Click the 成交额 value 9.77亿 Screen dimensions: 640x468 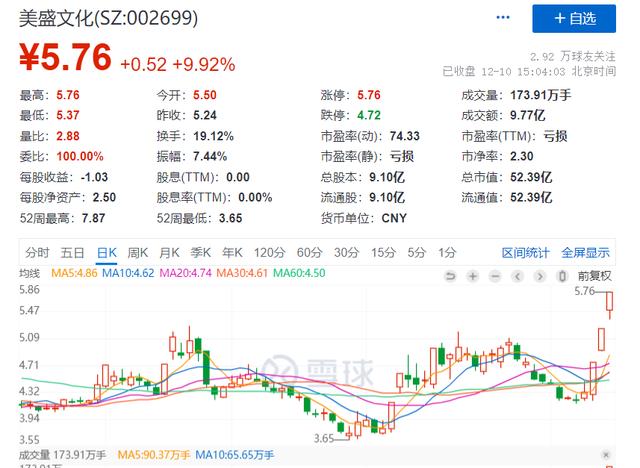pyautogui.click(x=527, y=116)
